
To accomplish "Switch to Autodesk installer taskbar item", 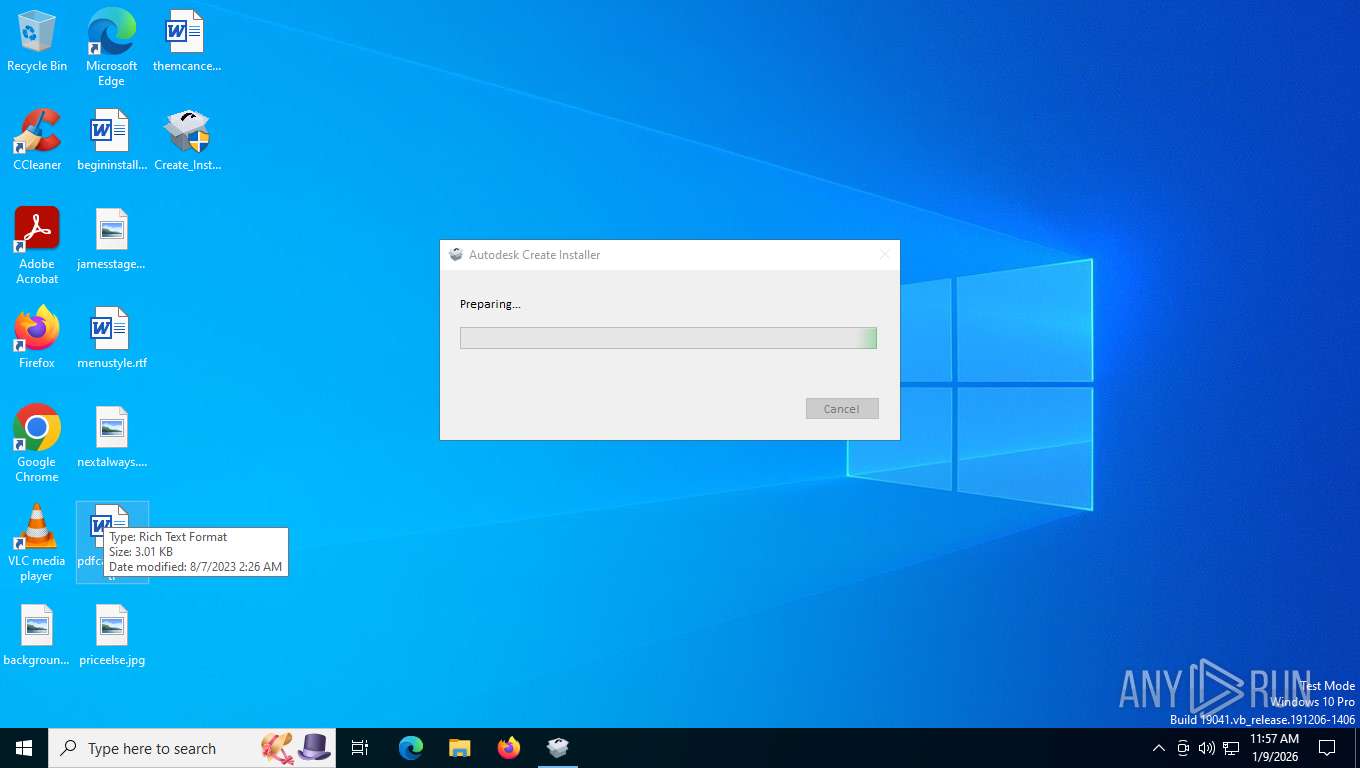I will tap(558, 748).
